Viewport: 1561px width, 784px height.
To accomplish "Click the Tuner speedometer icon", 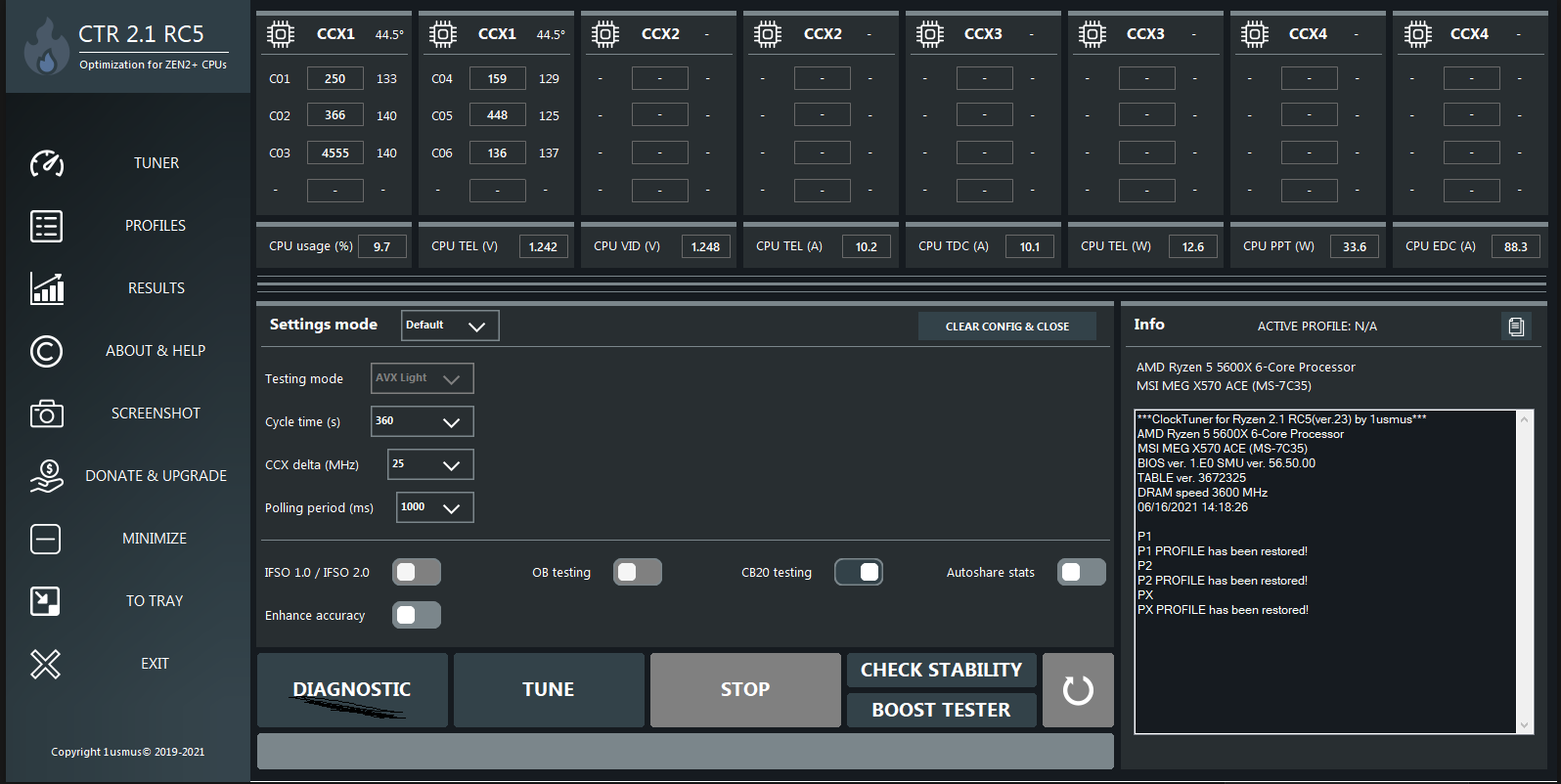I will (46, 163).
